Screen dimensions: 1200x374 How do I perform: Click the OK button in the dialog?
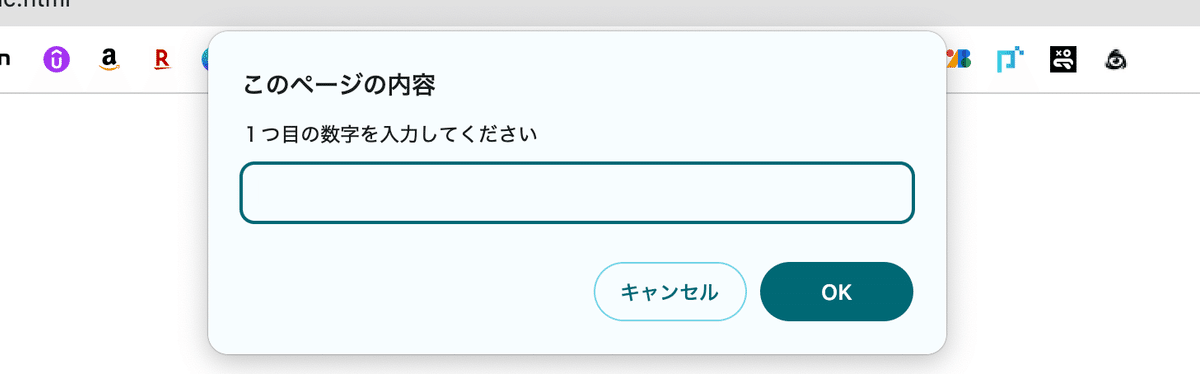pos(836,292)
